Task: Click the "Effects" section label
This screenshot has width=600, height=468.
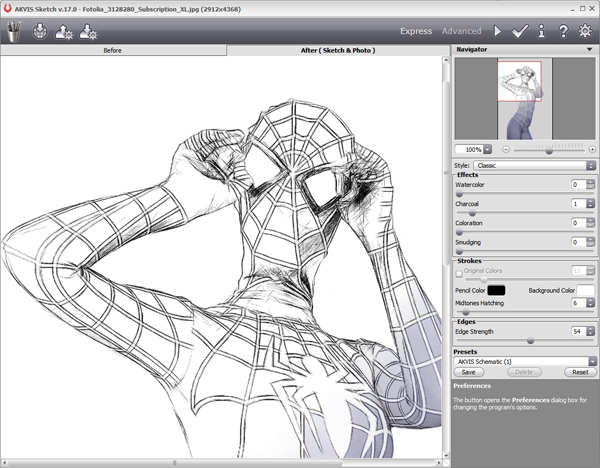Action: tap(468, 174)
